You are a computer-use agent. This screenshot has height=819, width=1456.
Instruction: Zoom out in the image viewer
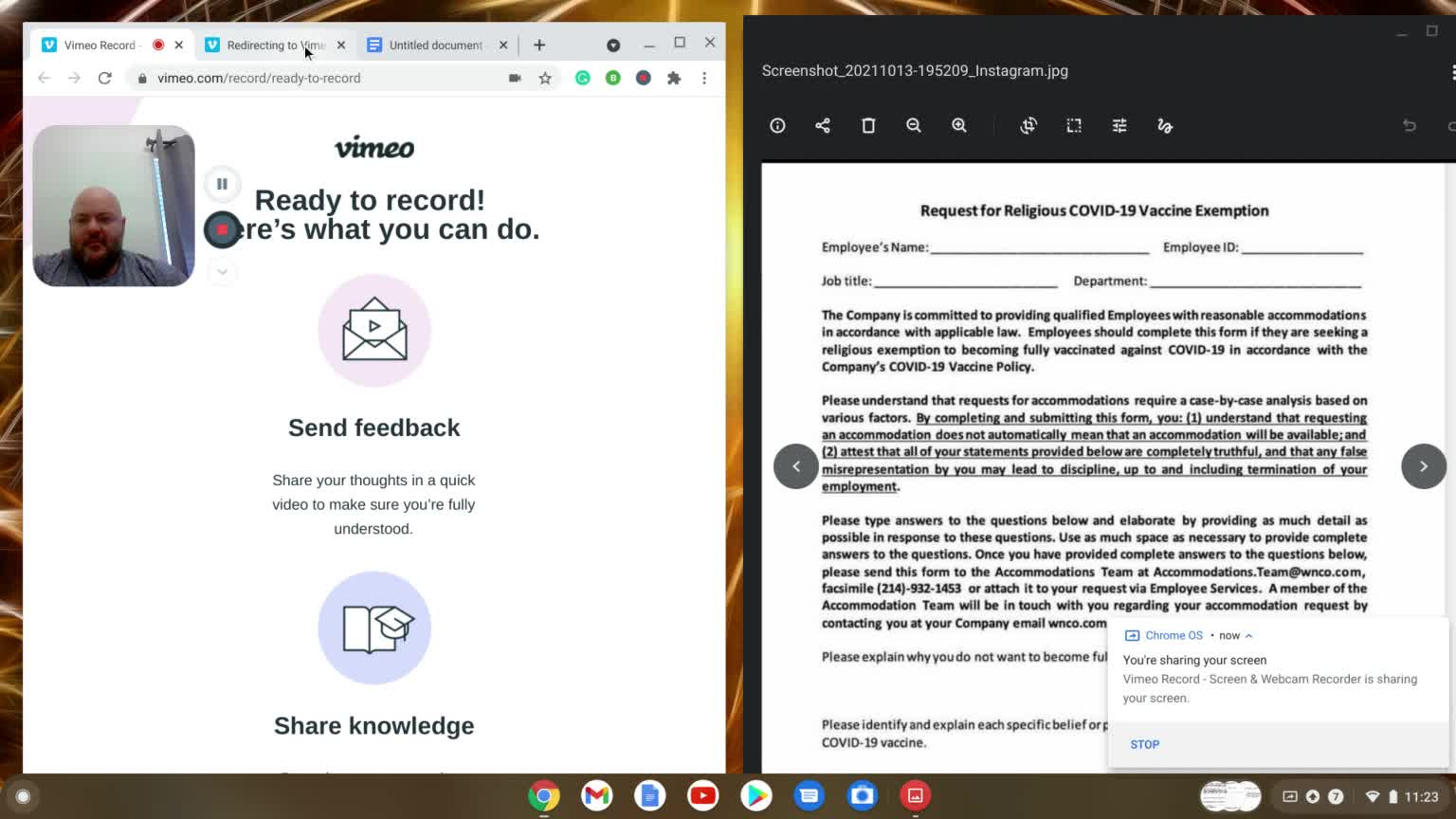point(914,125)
